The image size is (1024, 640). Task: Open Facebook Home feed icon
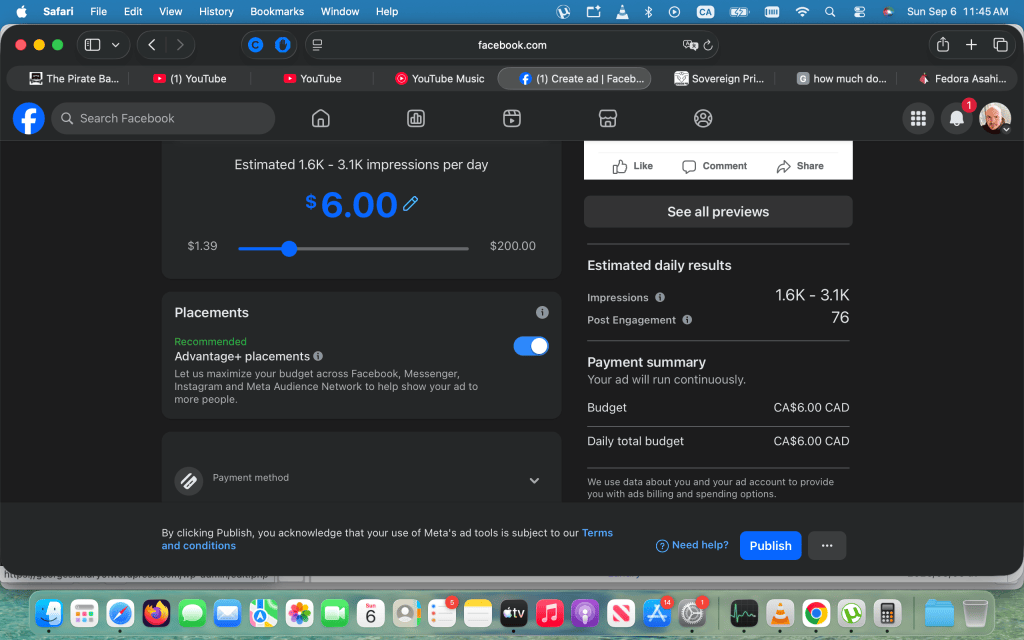click(x=321, y=118)
